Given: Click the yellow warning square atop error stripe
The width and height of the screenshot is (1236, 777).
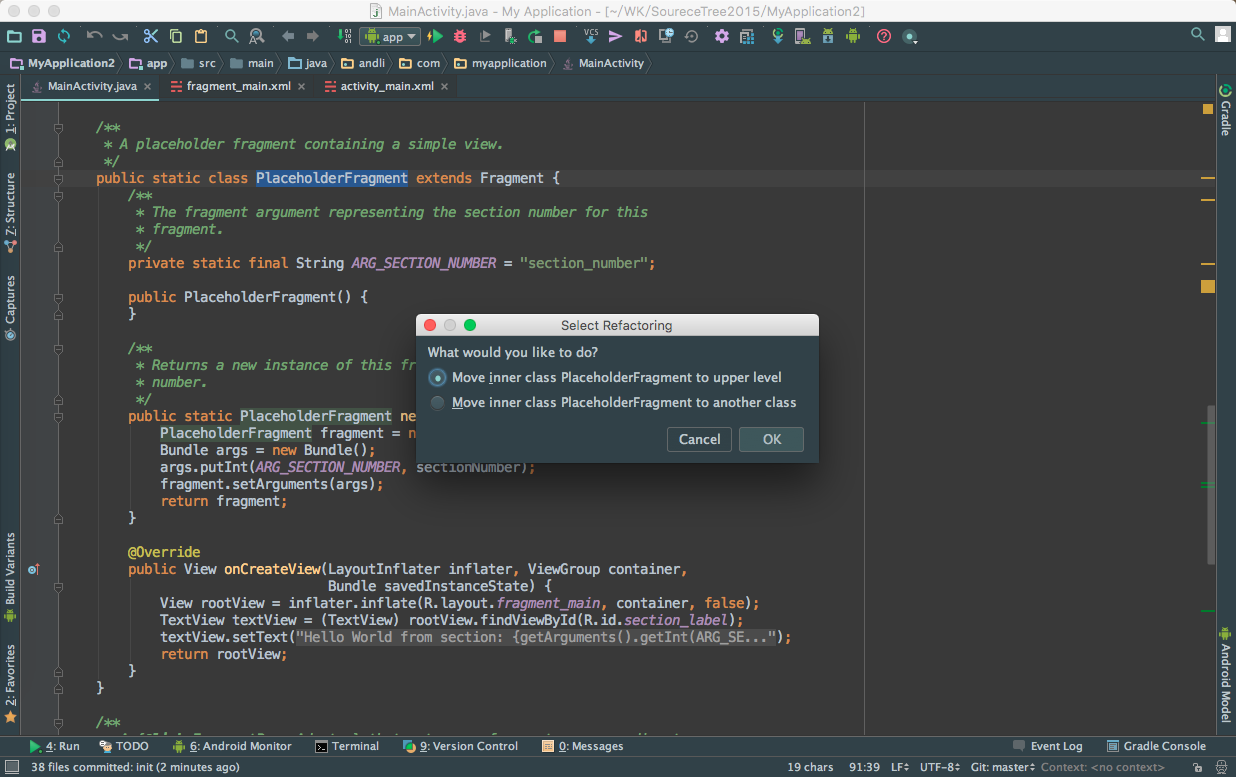Looking at the screenshot, I should (1207, 110).
